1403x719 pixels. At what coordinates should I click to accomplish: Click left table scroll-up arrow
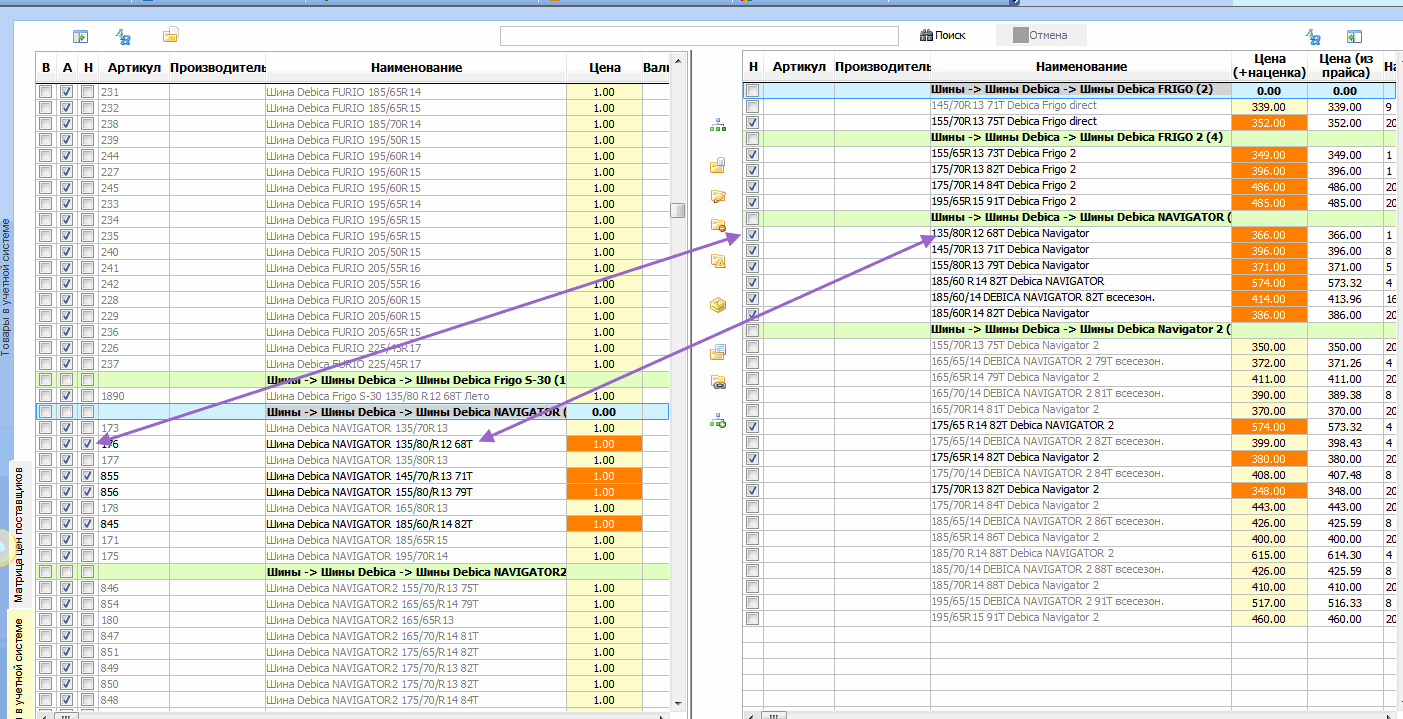click(x=678, y=61)
